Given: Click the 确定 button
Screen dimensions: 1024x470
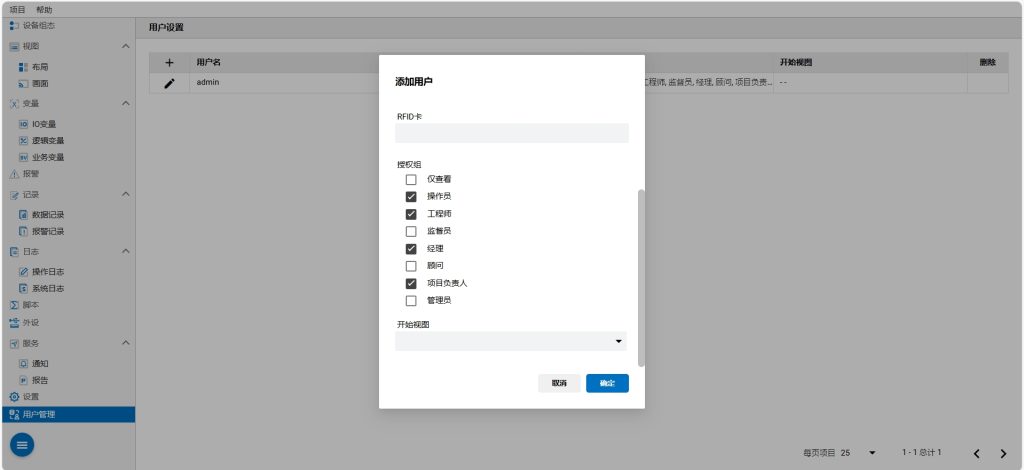Looking at the screenshot, I should click(x=607, y=383).
